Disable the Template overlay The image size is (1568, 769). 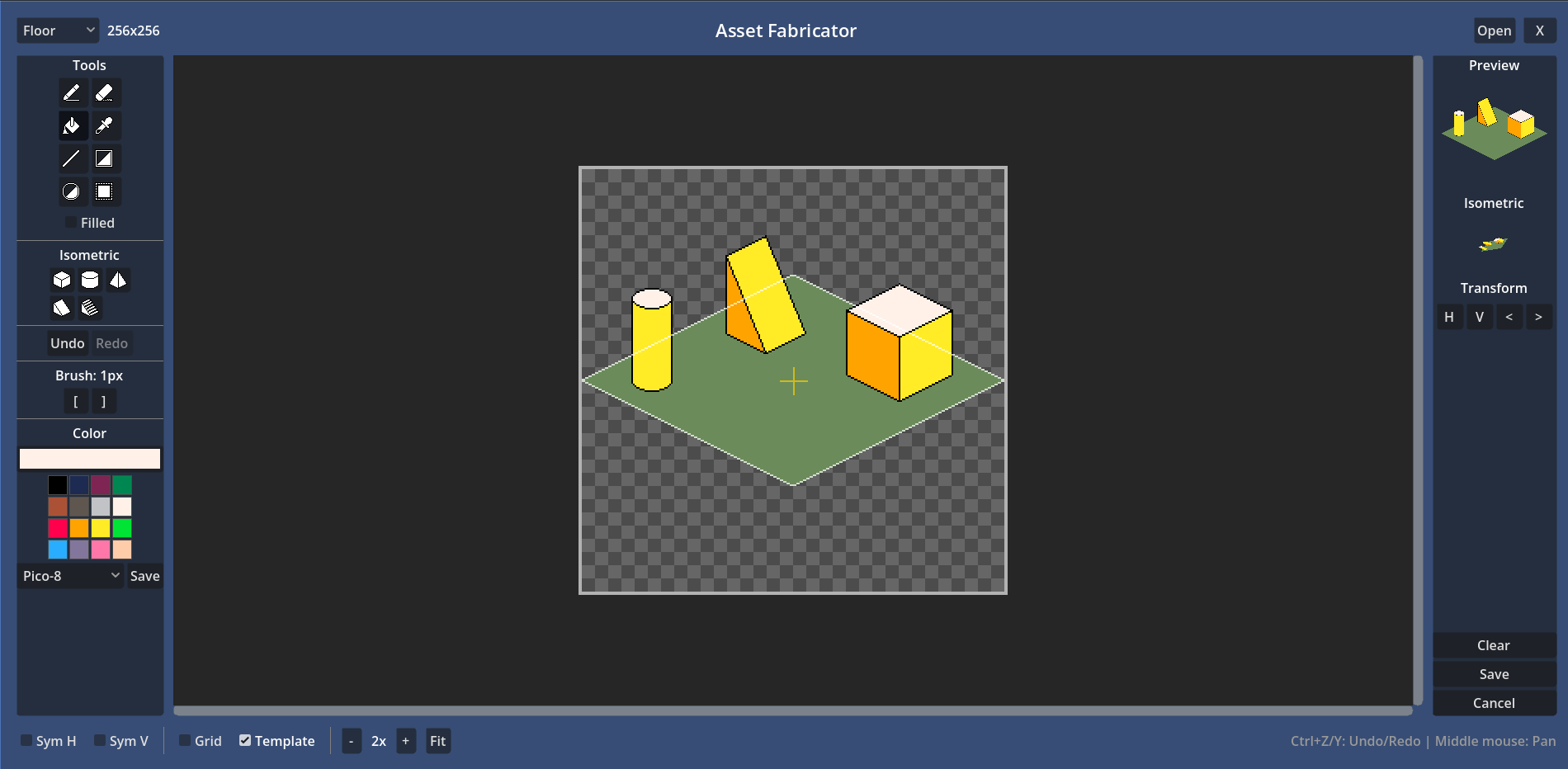(245, 740)
